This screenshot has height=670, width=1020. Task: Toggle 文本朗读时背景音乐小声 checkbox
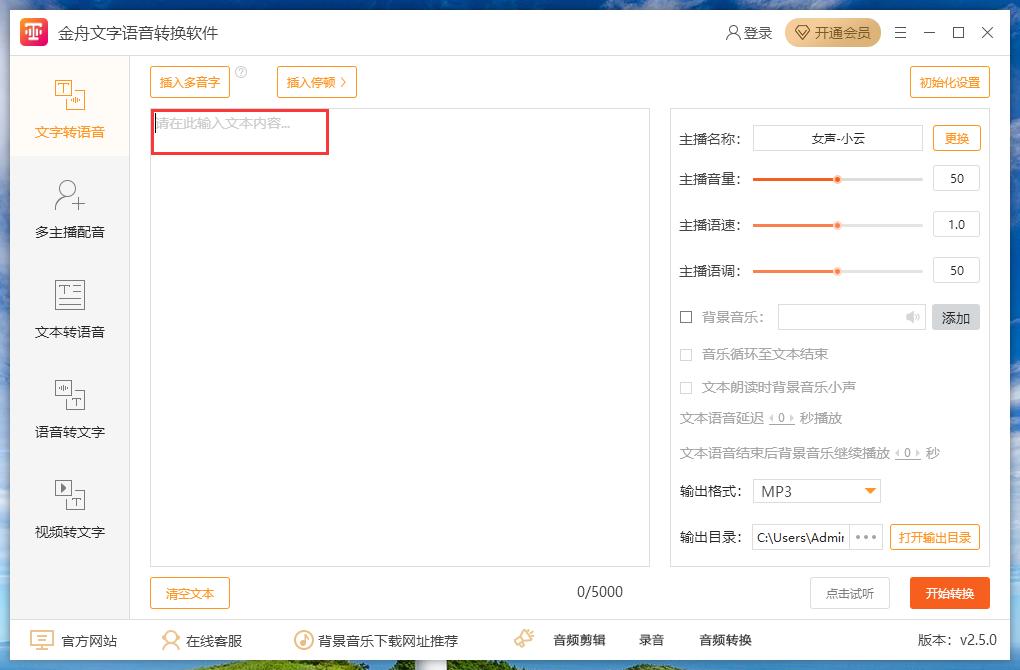(x=686, y=388)
